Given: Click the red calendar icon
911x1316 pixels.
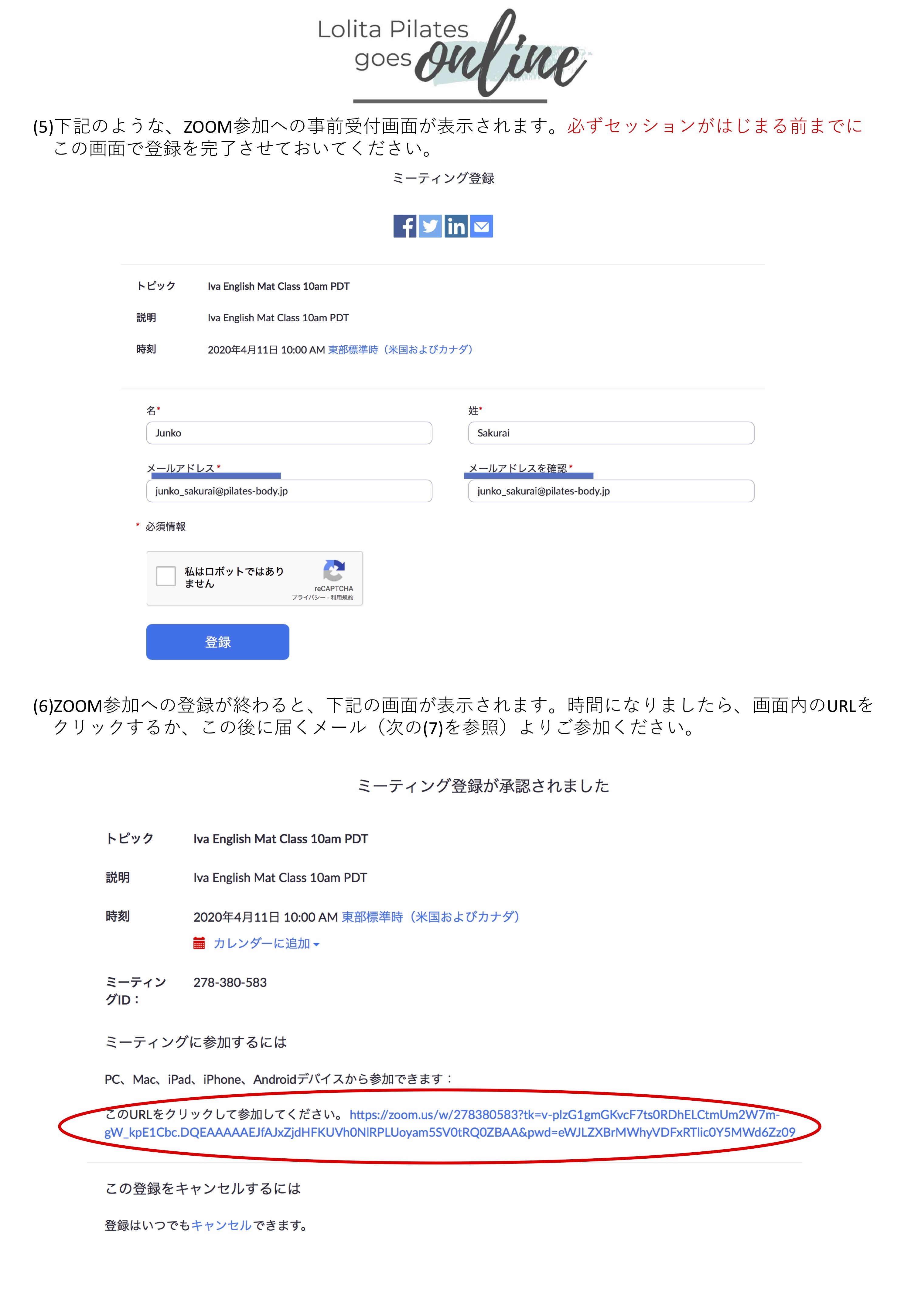Looking at the screenshot, I should (x=199, y=943).
